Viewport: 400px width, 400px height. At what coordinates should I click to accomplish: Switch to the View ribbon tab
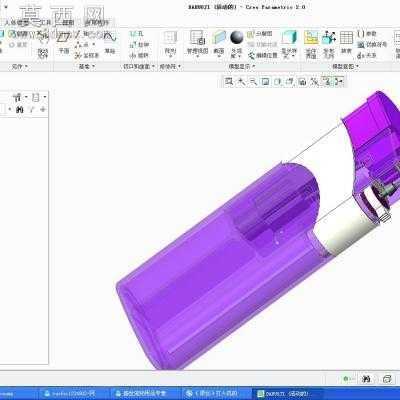(x=68, y=23)
